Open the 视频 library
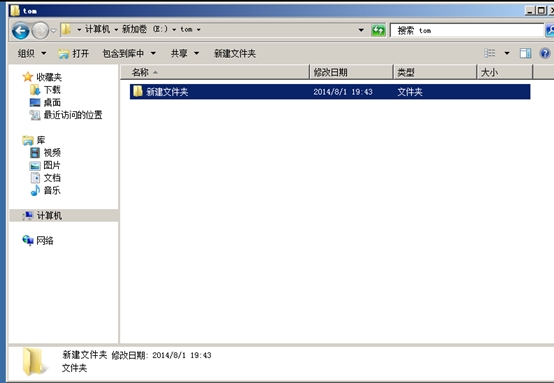 point(52,153)
